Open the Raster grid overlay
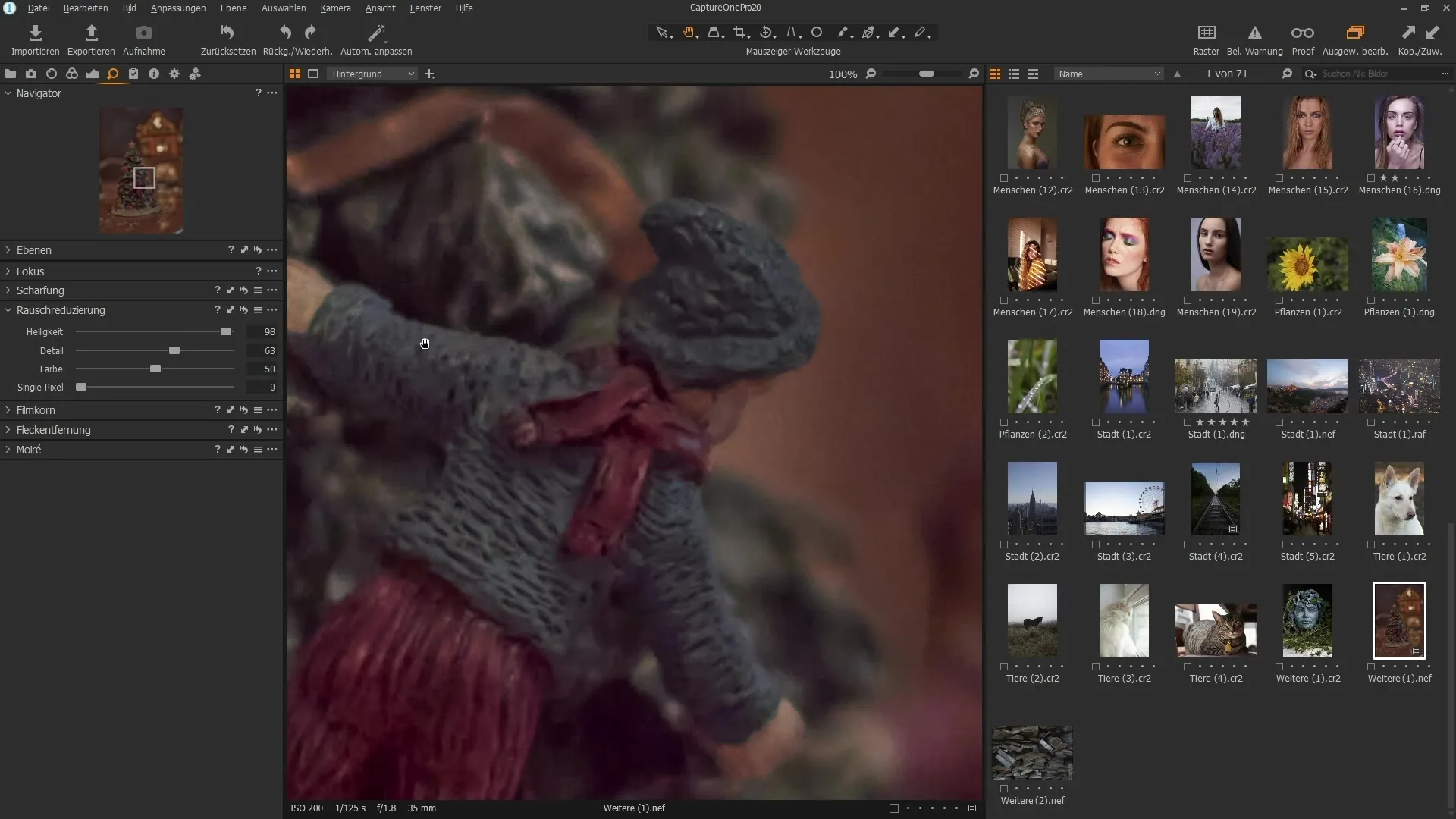Image resolution: width=1456 pixels, height=819 pixels. point(1207,33)
